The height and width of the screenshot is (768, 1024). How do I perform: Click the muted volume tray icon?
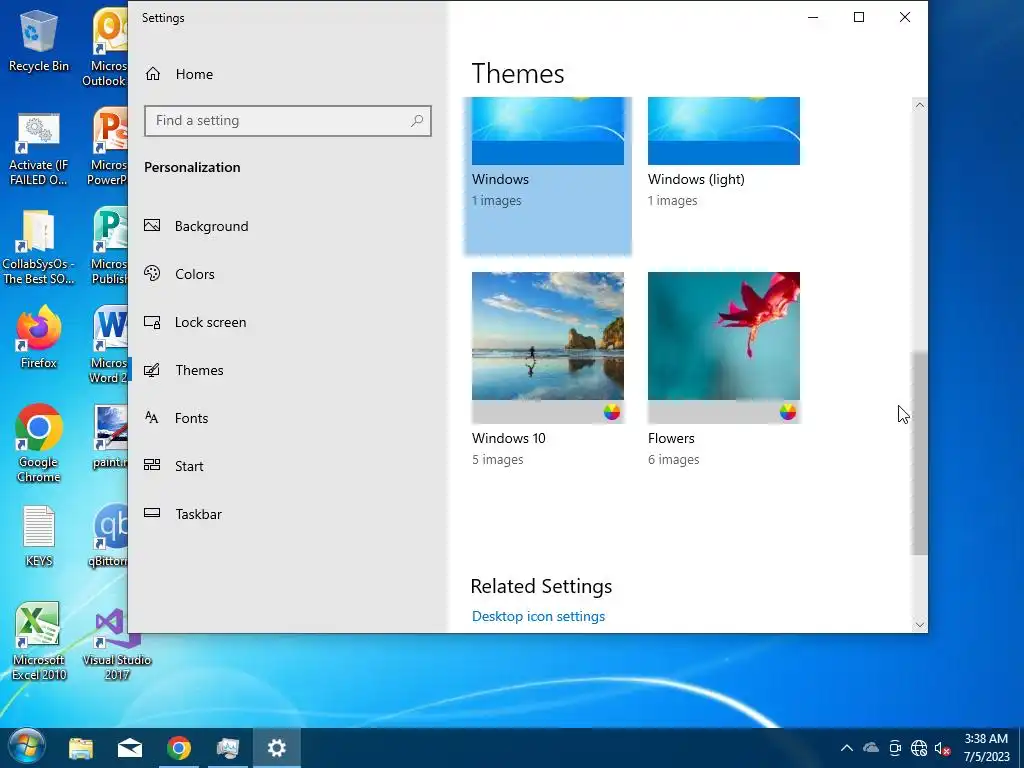pyautogui.click(x=942, y=748)
